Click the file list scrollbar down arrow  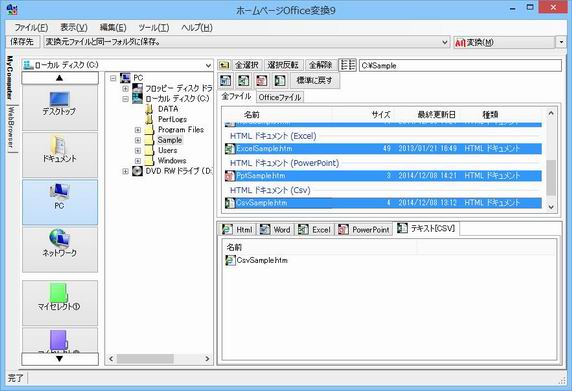point(551,206)
